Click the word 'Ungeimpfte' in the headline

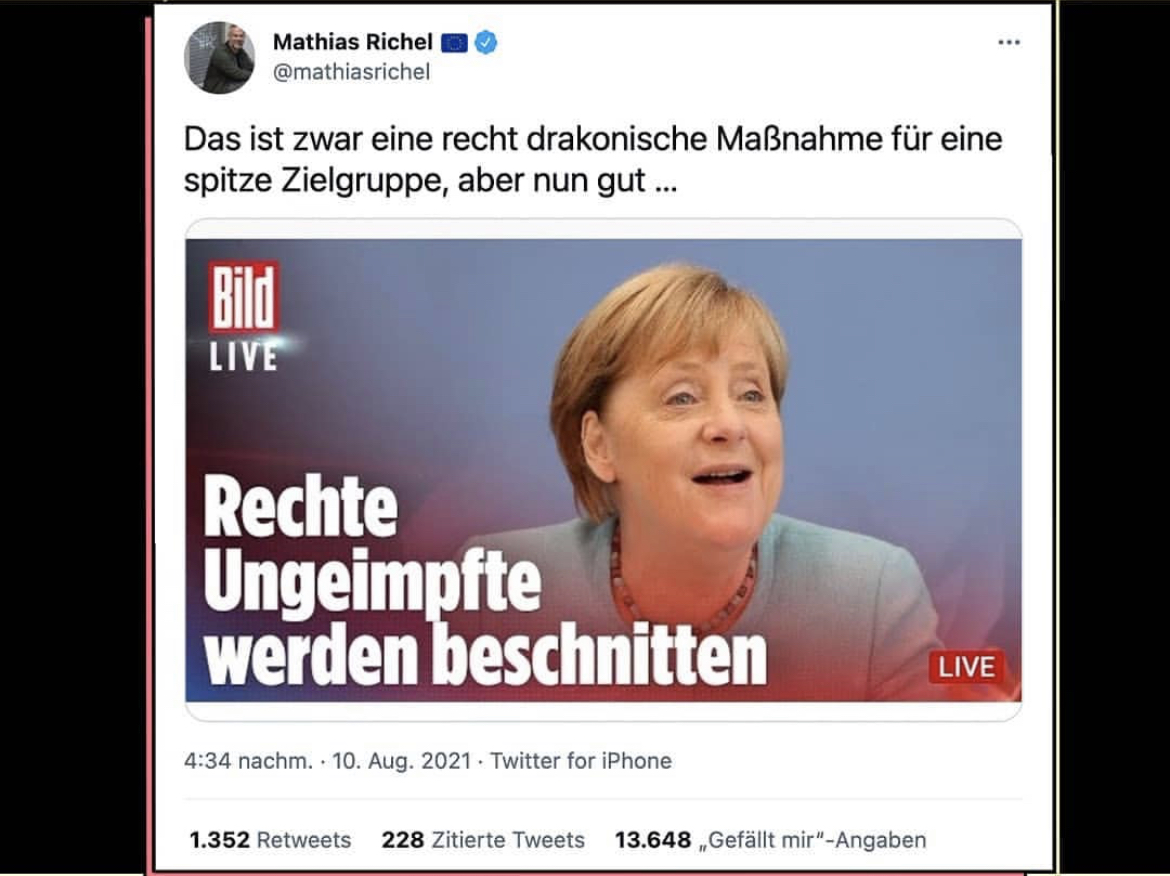[372, 582]
